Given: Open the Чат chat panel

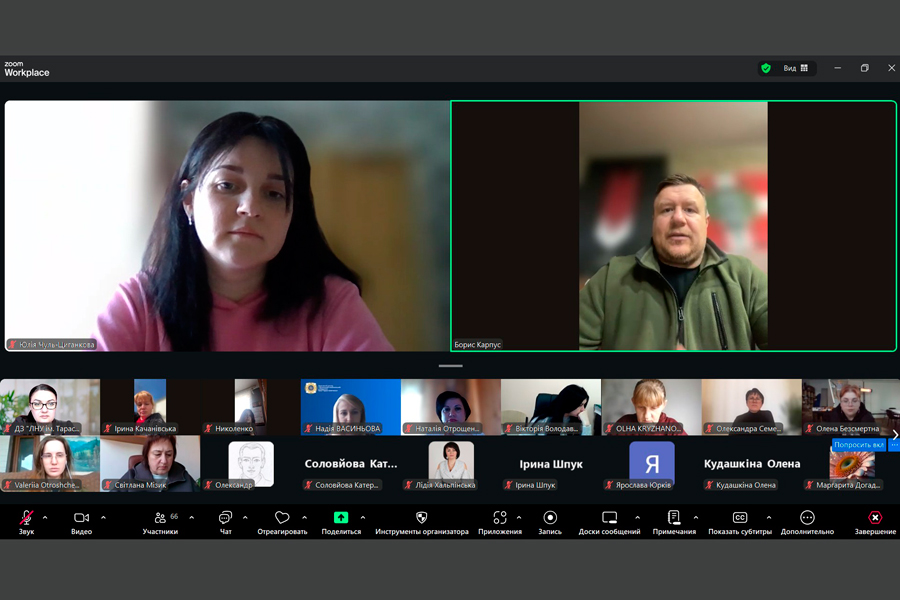Looking at the screenshot, I should click(x=226, y=522).
